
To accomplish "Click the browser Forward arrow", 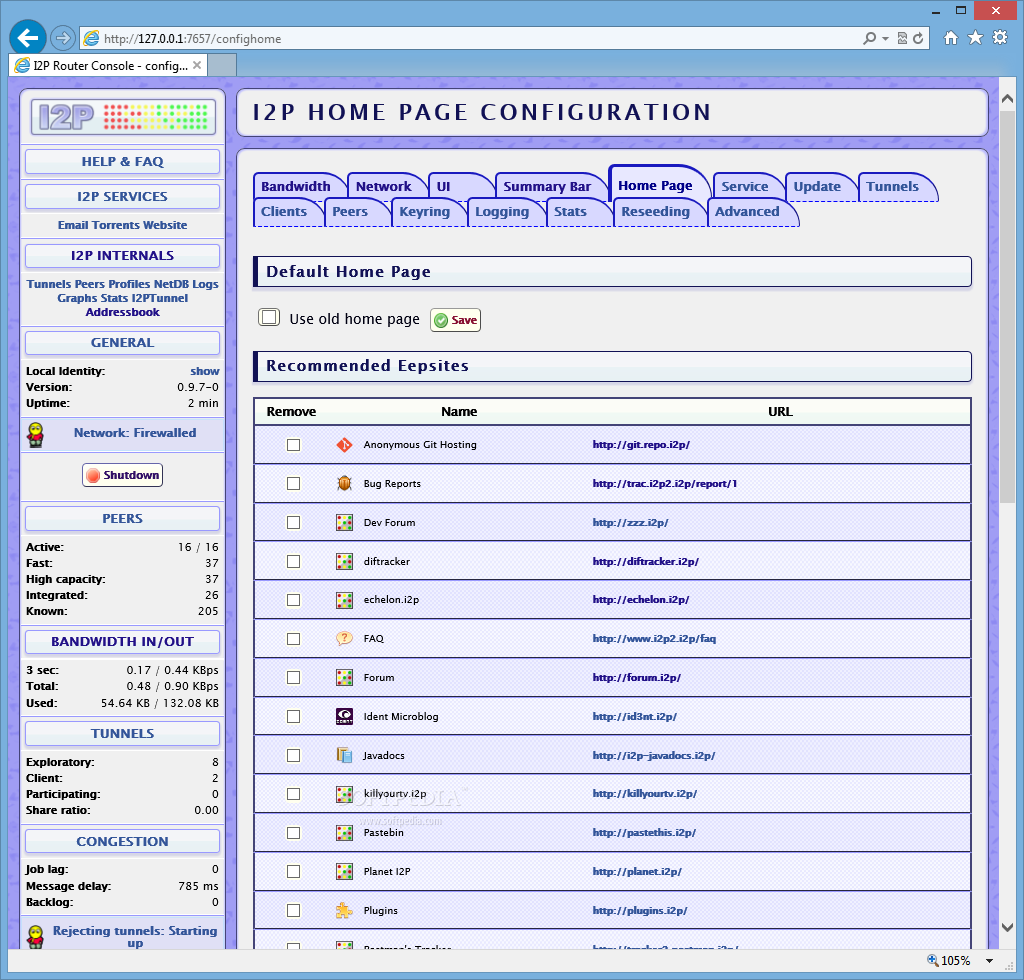I will [63, 39].
